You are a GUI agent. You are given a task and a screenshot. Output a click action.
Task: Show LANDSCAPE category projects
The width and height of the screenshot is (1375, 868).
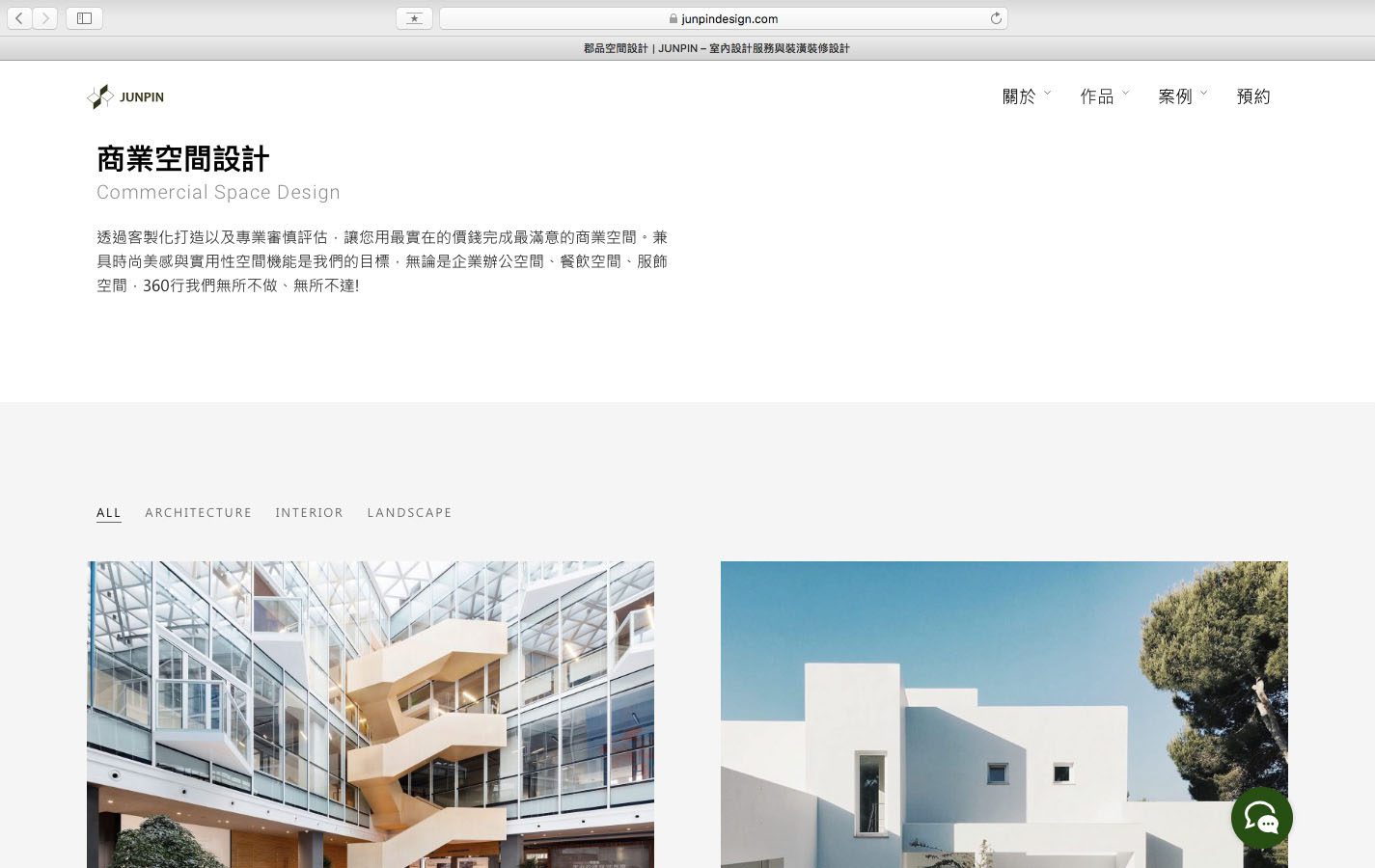point(409,512)
